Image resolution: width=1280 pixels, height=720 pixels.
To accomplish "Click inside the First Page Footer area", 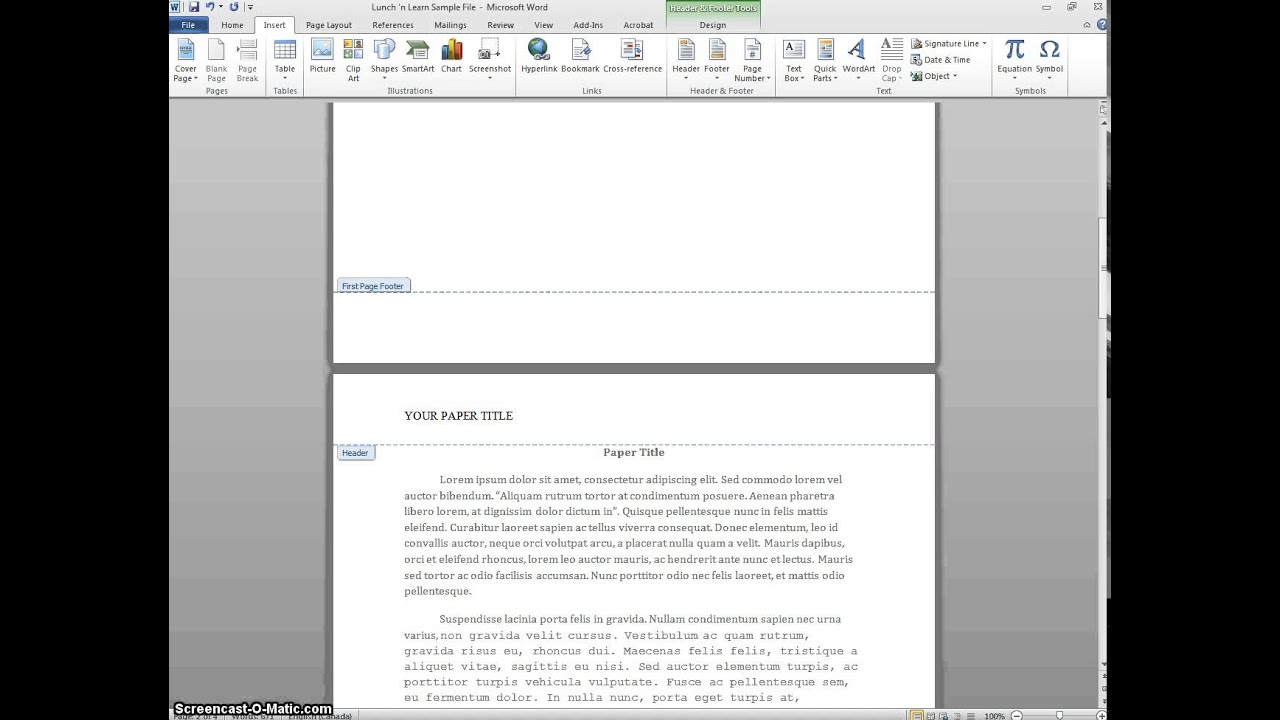I will tap(634, 327).
